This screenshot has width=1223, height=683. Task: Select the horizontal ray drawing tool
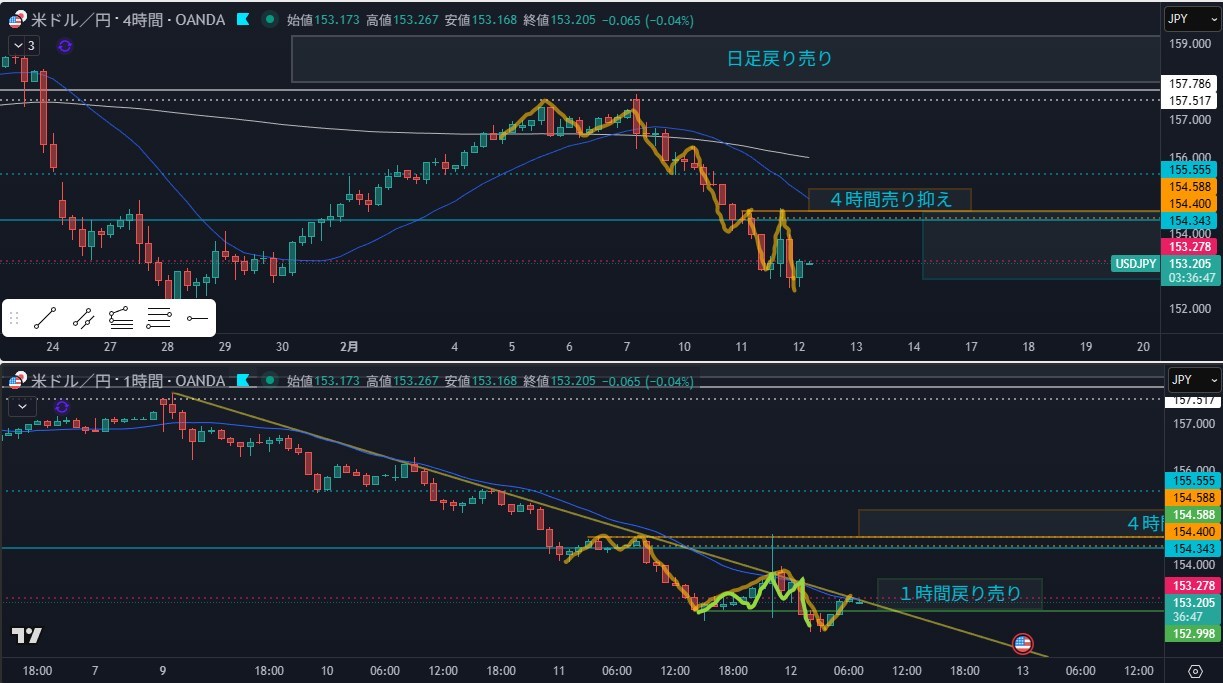[196, 319]
